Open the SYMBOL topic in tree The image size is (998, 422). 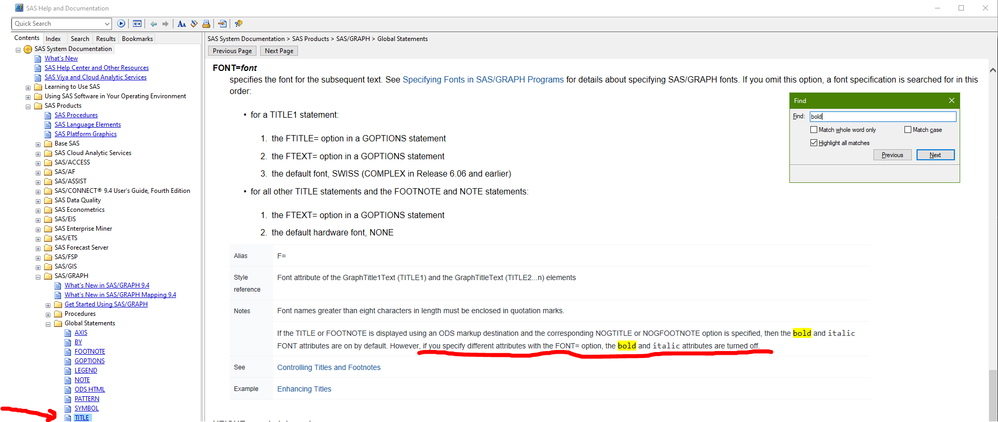point(87,408)
